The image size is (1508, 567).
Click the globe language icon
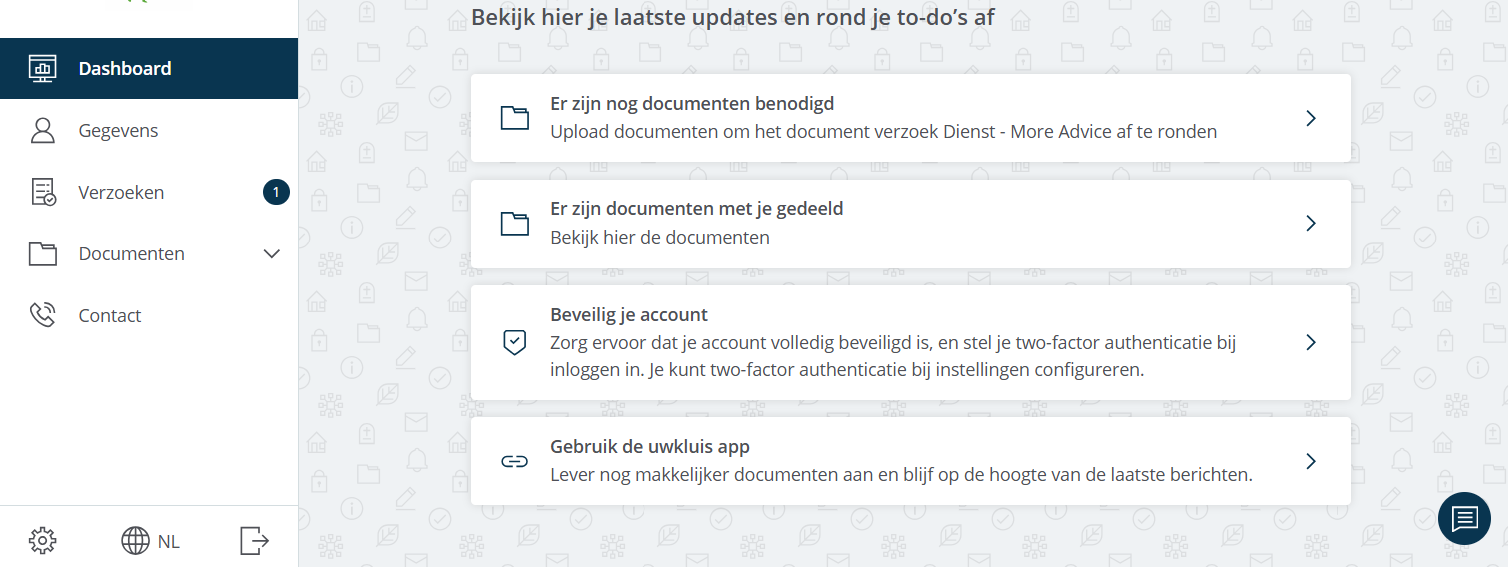135,541
